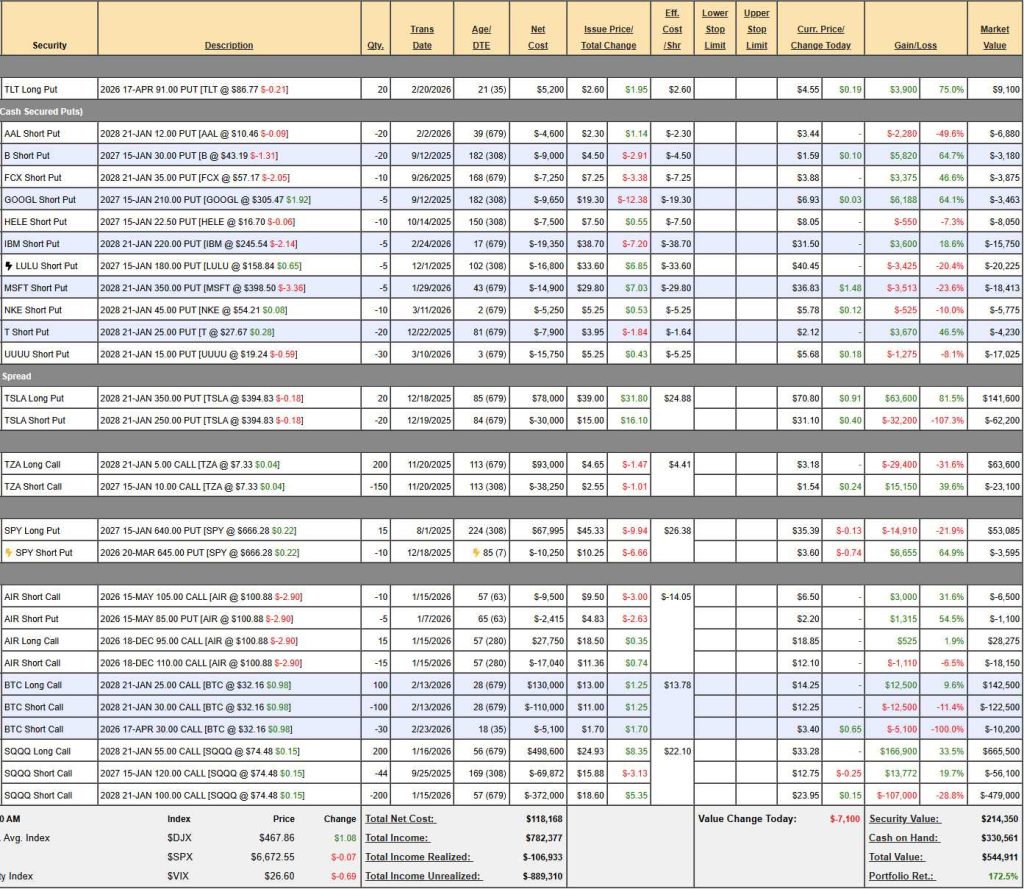The height and width of the screenshot is (889, 1024).
Task: Sort table by Trans Date header
Action: [x=422, y=37]
